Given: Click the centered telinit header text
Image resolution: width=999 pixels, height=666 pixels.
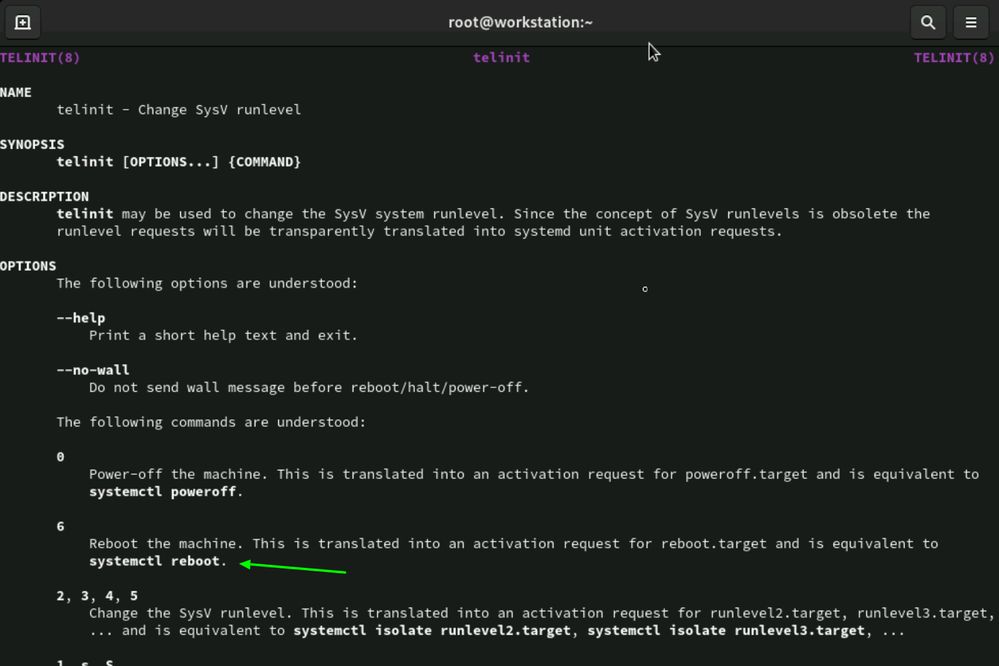Looking at the screenshot, I should click(501, 58).
